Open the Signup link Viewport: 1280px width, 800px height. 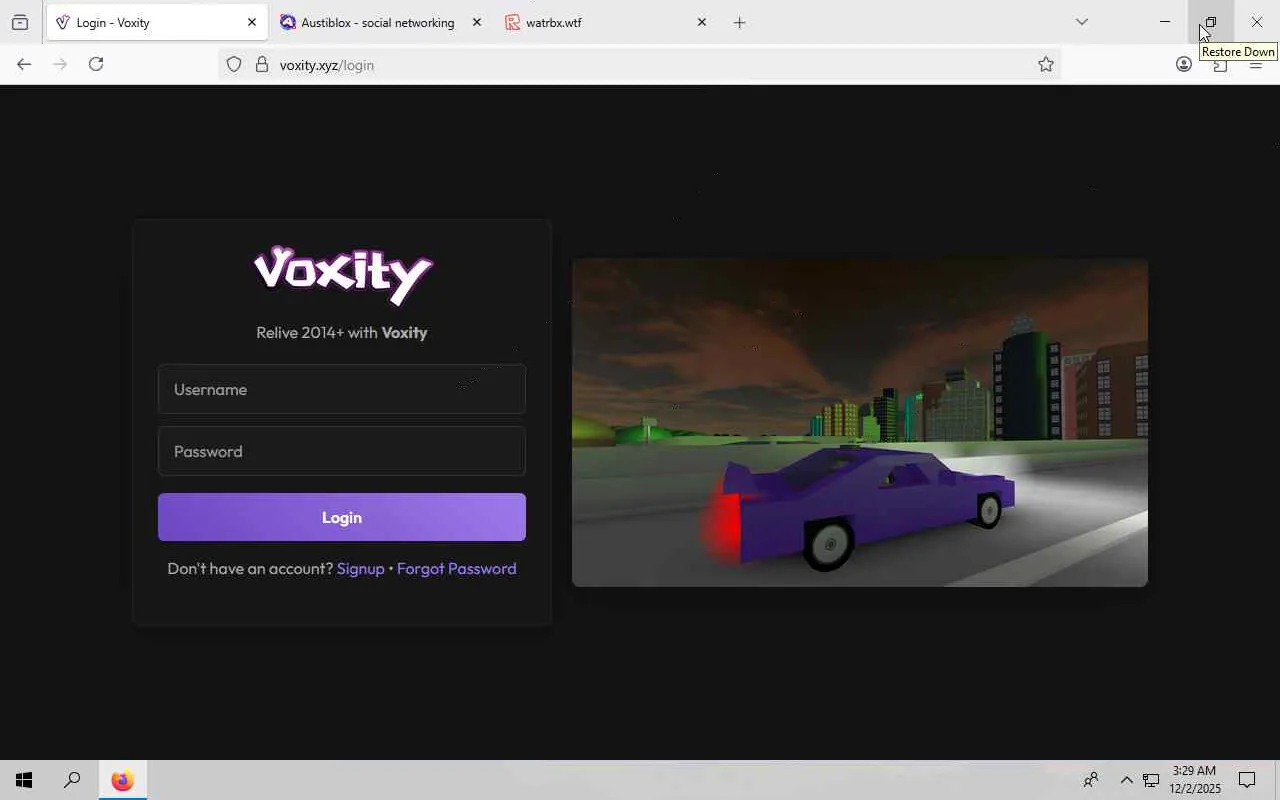click(360, 568)
